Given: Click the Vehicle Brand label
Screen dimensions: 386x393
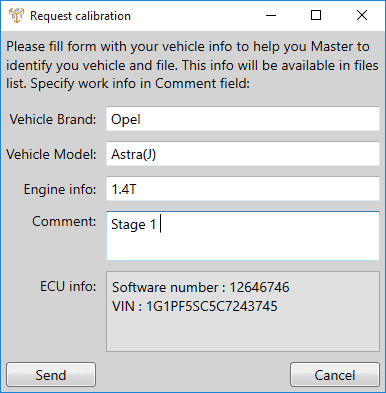Looking at the screenshot, I should pos(53,119).
